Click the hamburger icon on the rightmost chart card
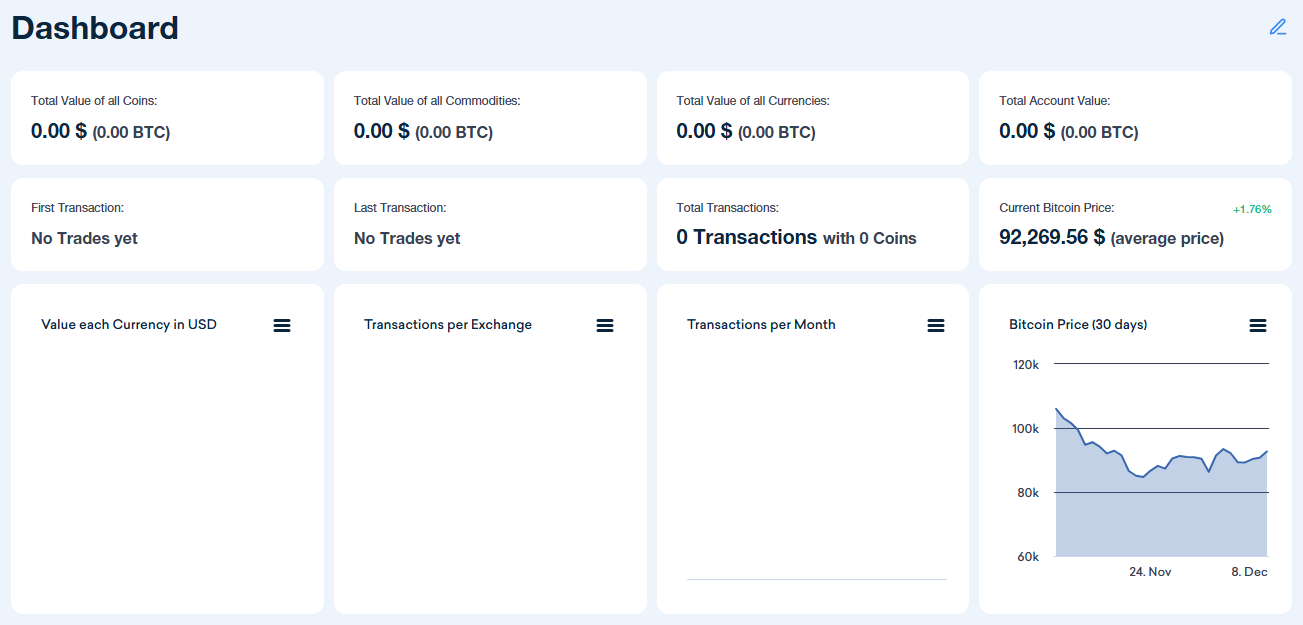 (x=1258, y=324)
